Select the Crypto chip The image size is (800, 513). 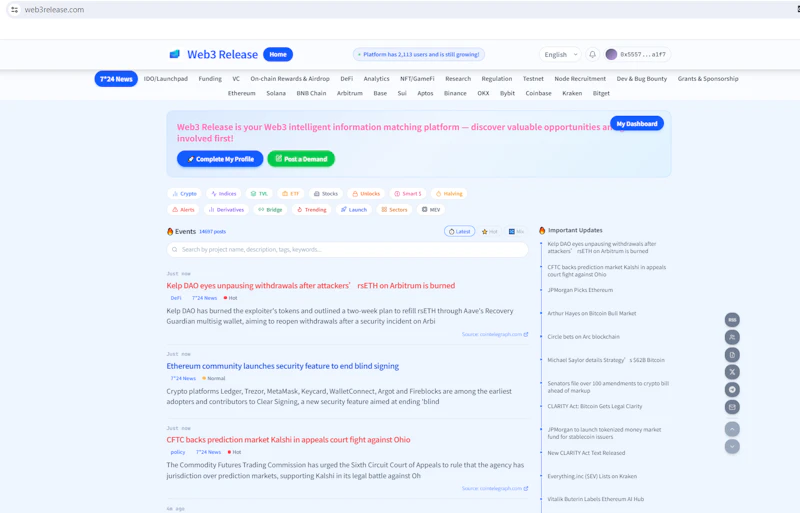[x=184, y=193]
